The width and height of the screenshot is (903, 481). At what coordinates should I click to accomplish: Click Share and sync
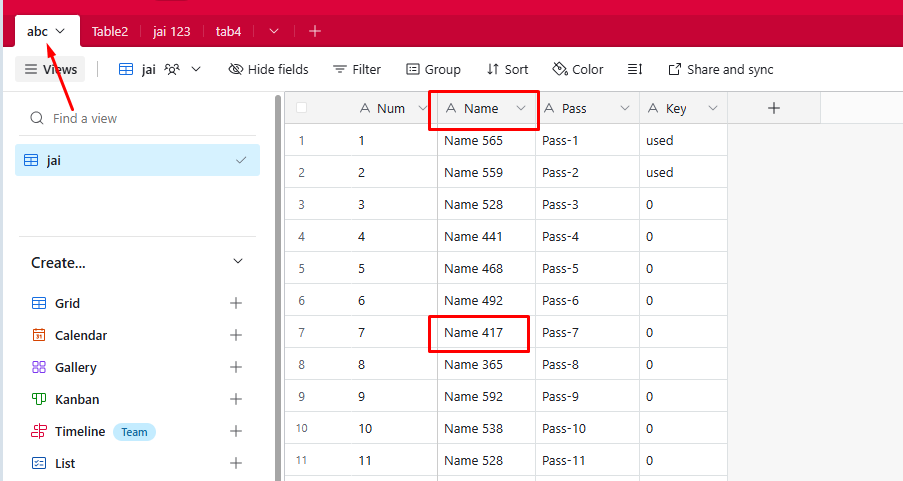click(720, 69)
